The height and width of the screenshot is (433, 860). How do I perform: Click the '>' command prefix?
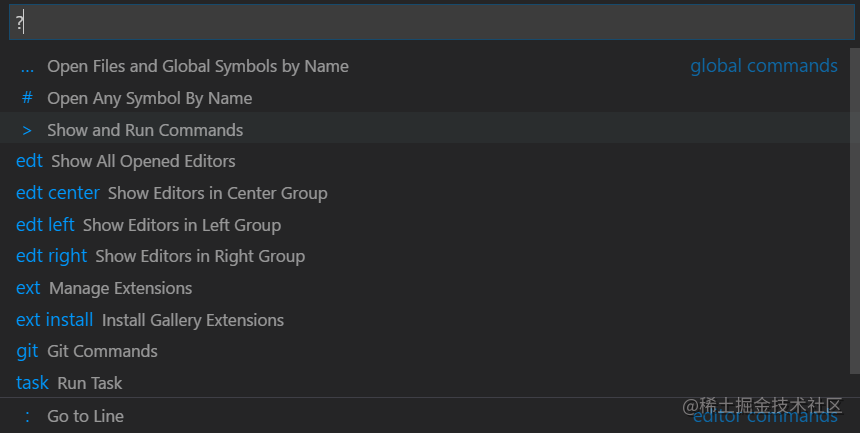pos(27,130)
